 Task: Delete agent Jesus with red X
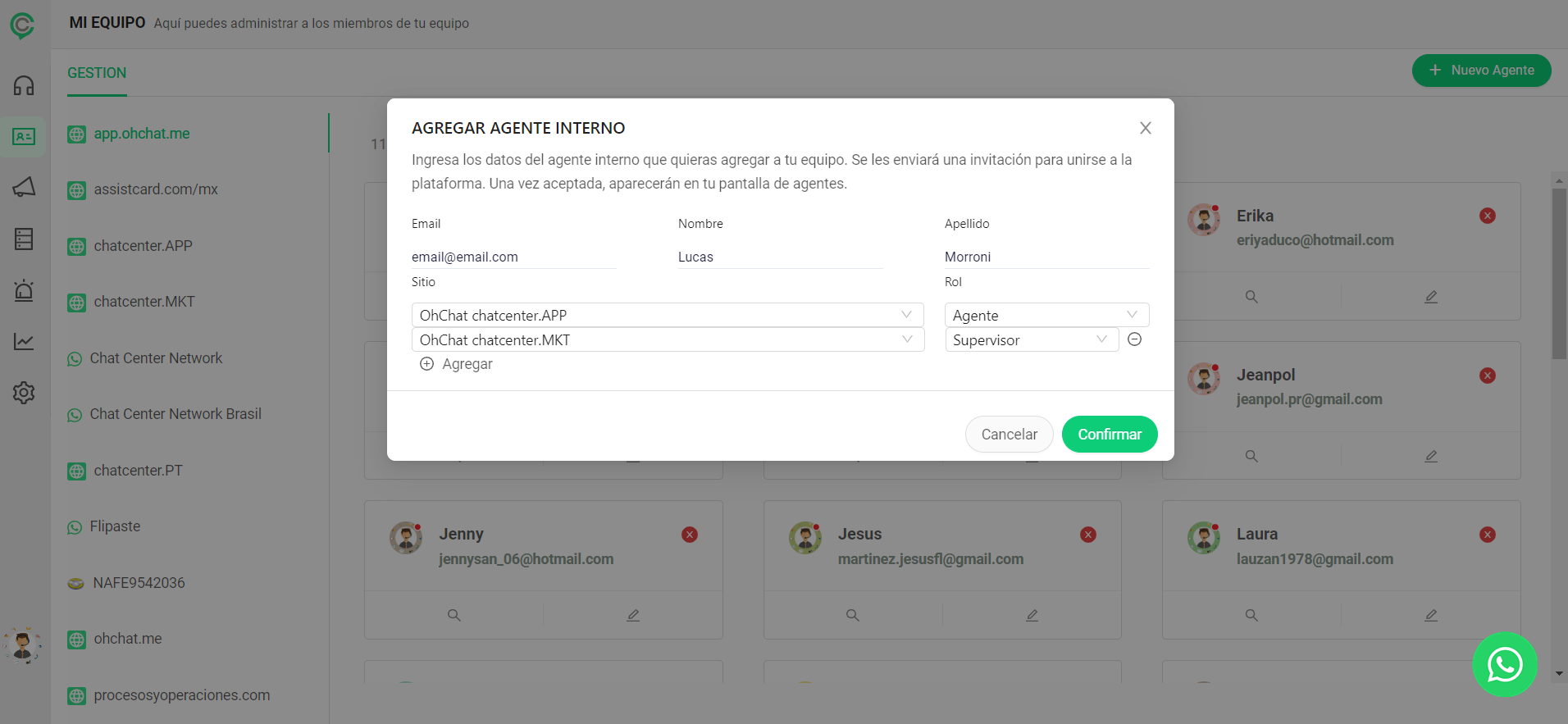pyautogui.click(x=1088, y=535)
